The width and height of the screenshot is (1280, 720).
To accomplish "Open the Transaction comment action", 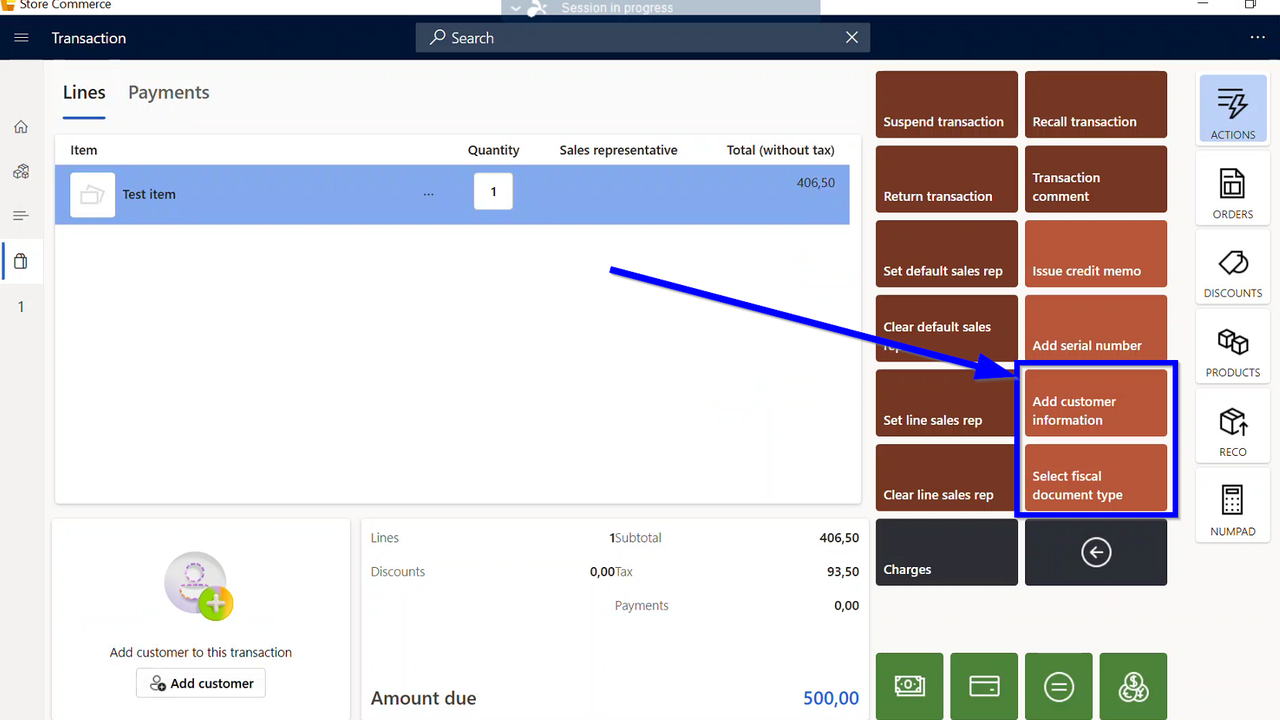I will (x=1096, y=179).
